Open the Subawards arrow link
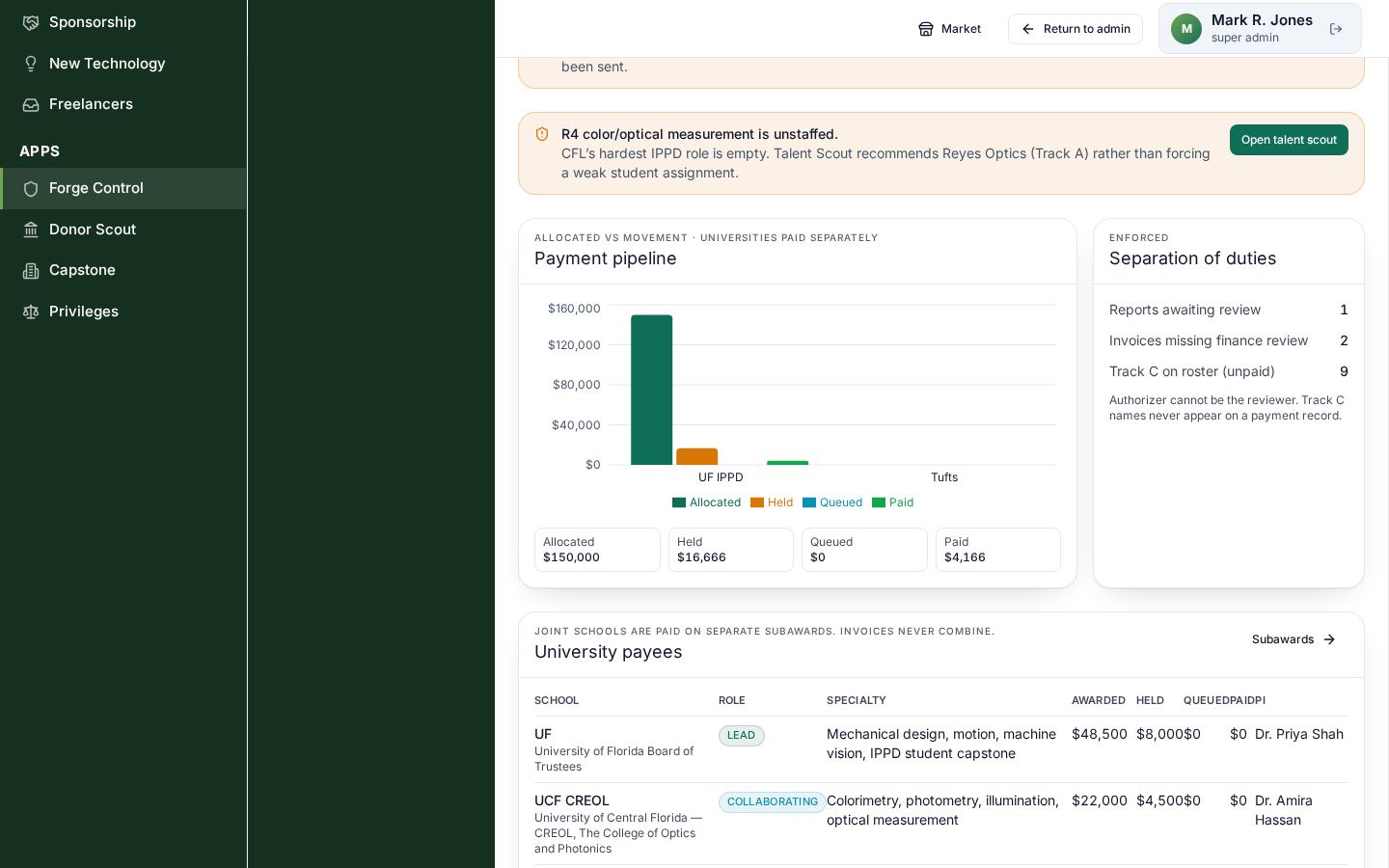This screenshot has width=1389, height=868. pos(1294,639)
